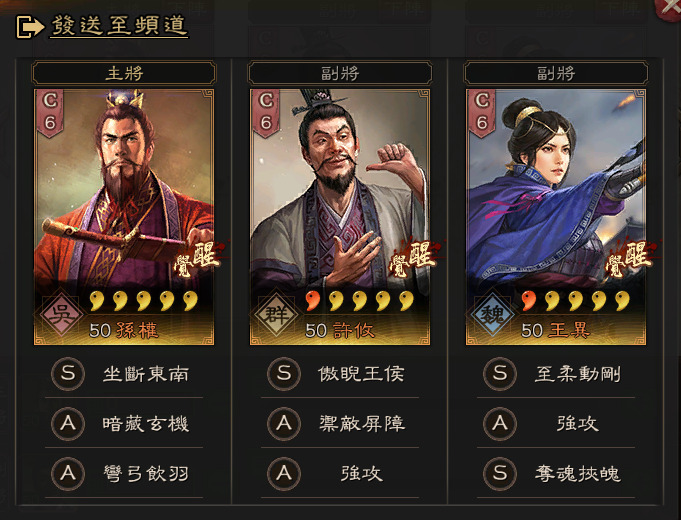Viewport: 681px width, 520px height.
Task: Click the send-to-channel arrow icon
Action: (30, 27)
